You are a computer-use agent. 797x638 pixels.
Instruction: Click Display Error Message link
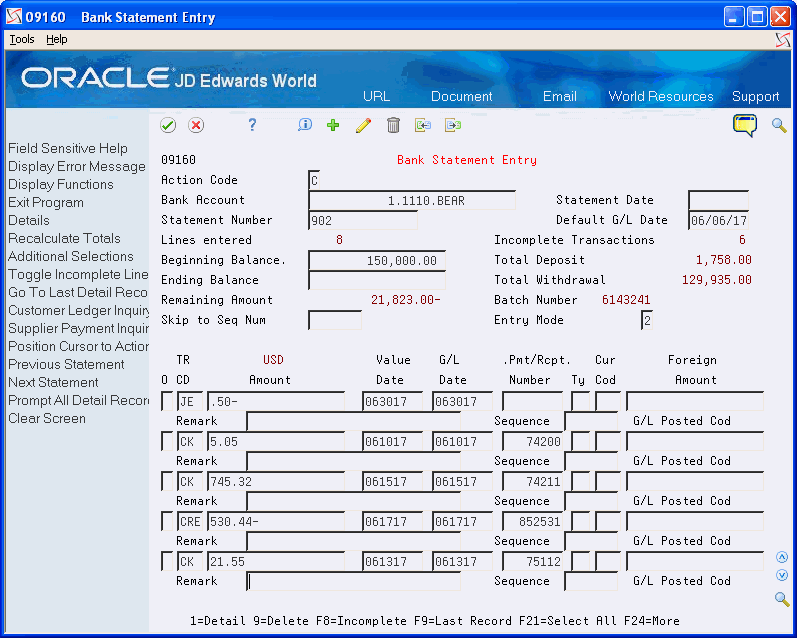tap(77, 167)
